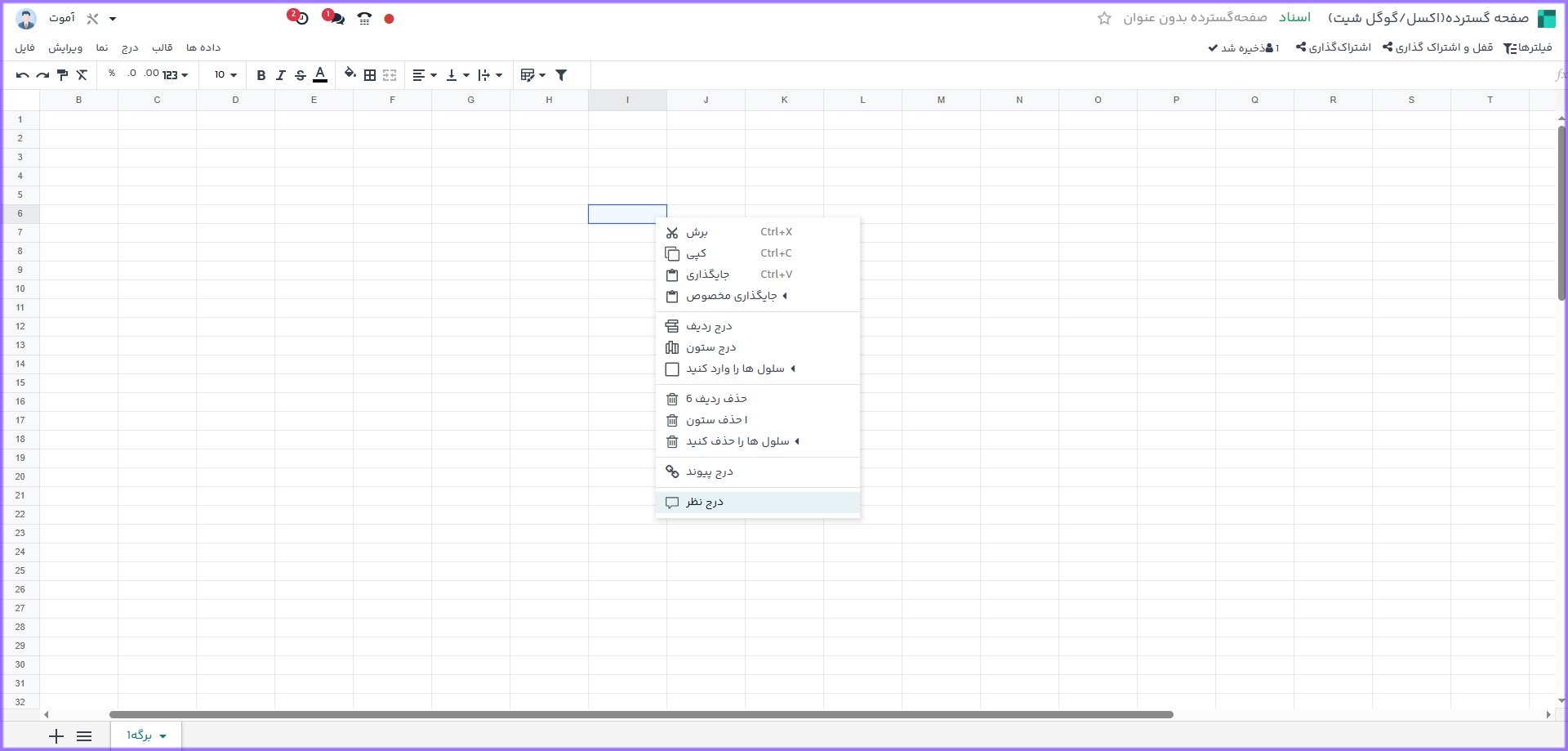Toggle italic formatting
Viewport: 1568px width, 751px height.
pos(281,75)
